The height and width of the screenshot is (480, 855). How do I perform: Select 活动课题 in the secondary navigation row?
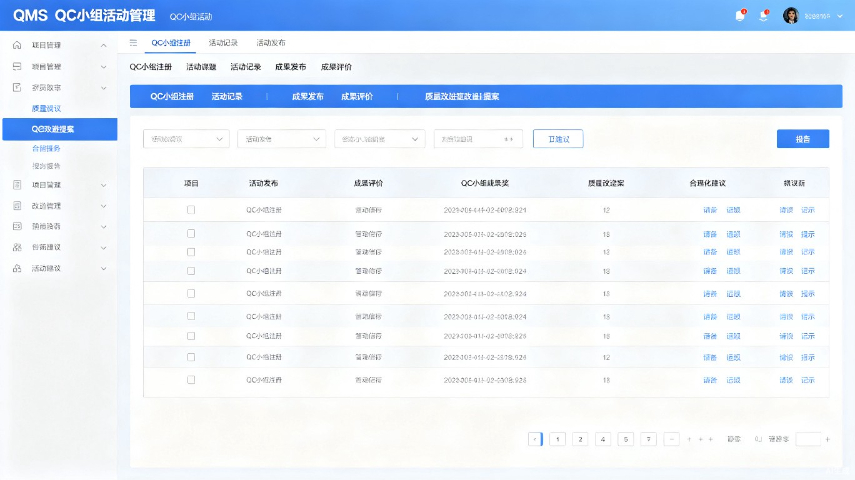(x=201, y=67)
